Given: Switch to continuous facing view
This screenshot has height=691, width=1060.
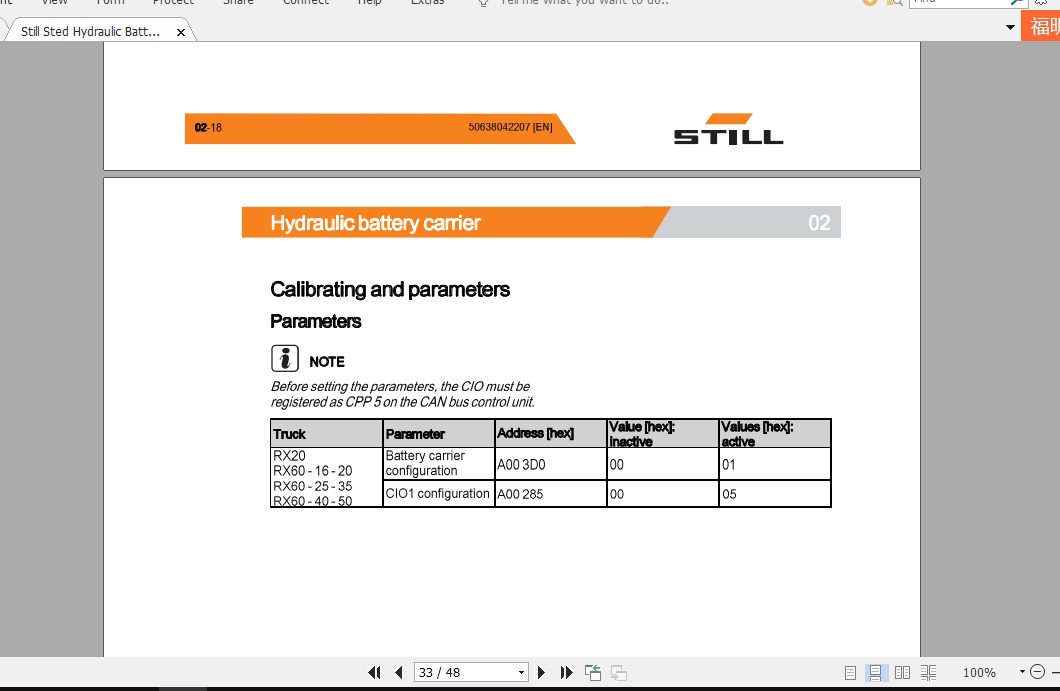Looking at the screenshot, I should click(929, 672).
